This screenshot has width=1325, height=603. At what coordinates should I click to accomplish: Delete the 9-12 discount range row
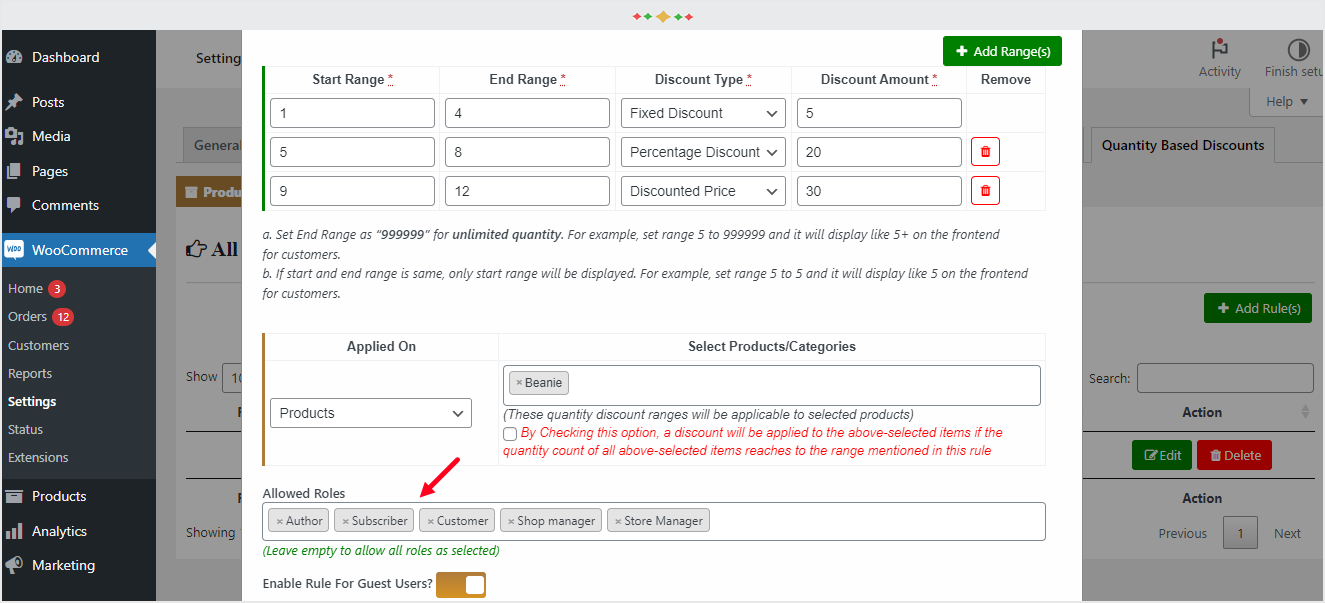pyautogui.click(x=985, y=190)
